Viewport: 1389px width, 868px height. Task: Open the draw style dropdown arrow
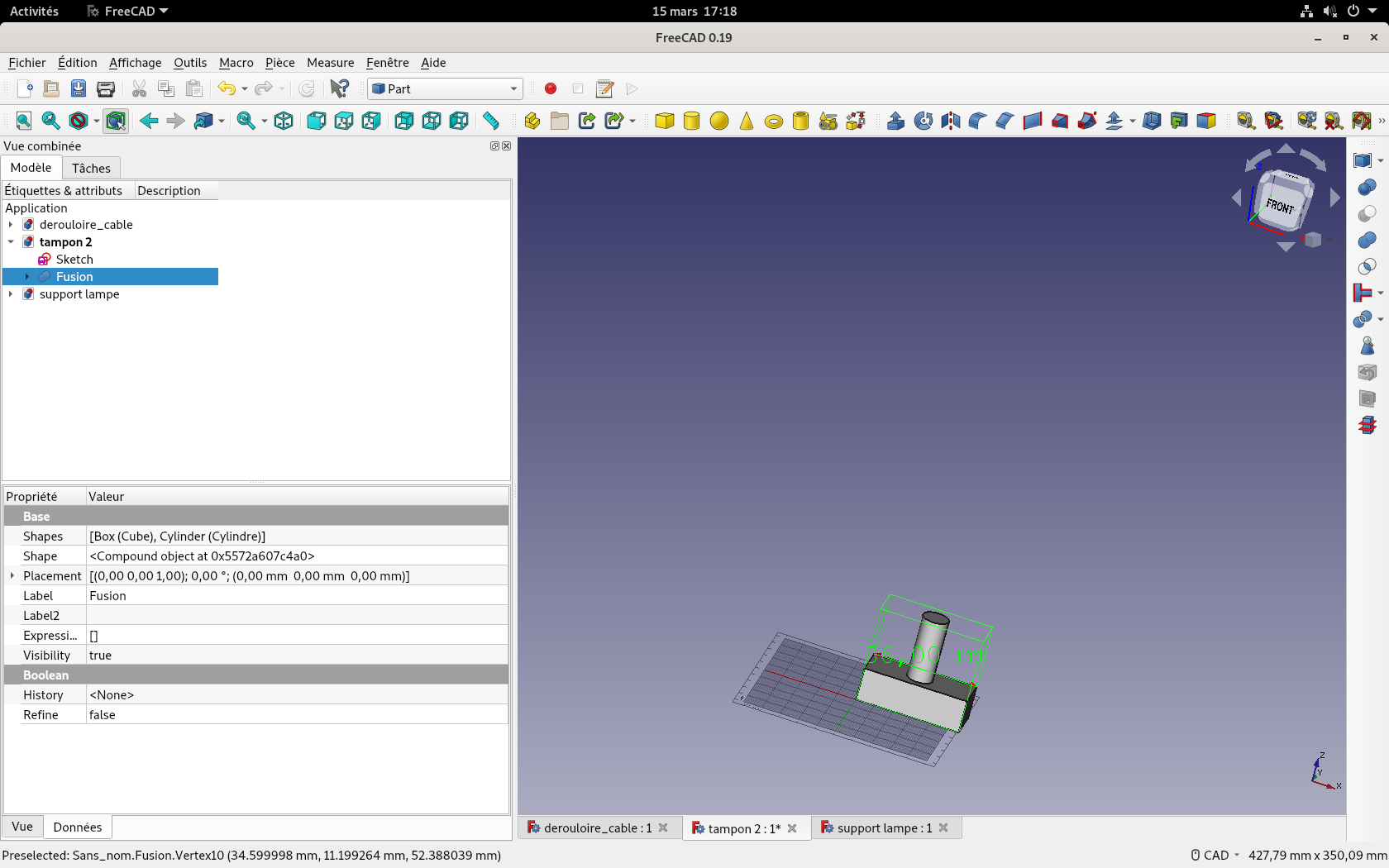click(96, 122)
